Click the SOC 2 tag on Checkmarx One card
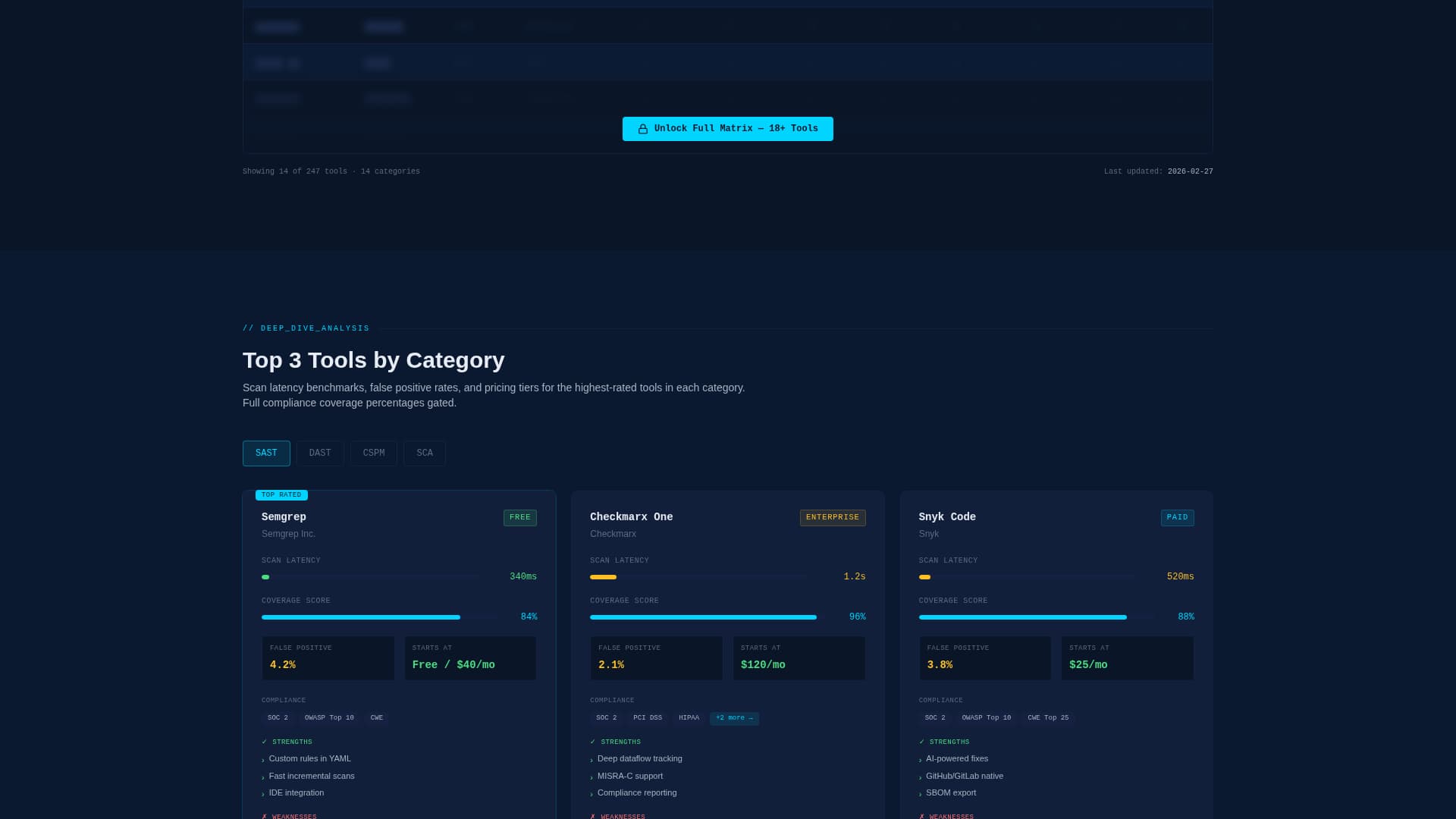Viewport: 1456px width, 819px height. click(x=606, y=718)
